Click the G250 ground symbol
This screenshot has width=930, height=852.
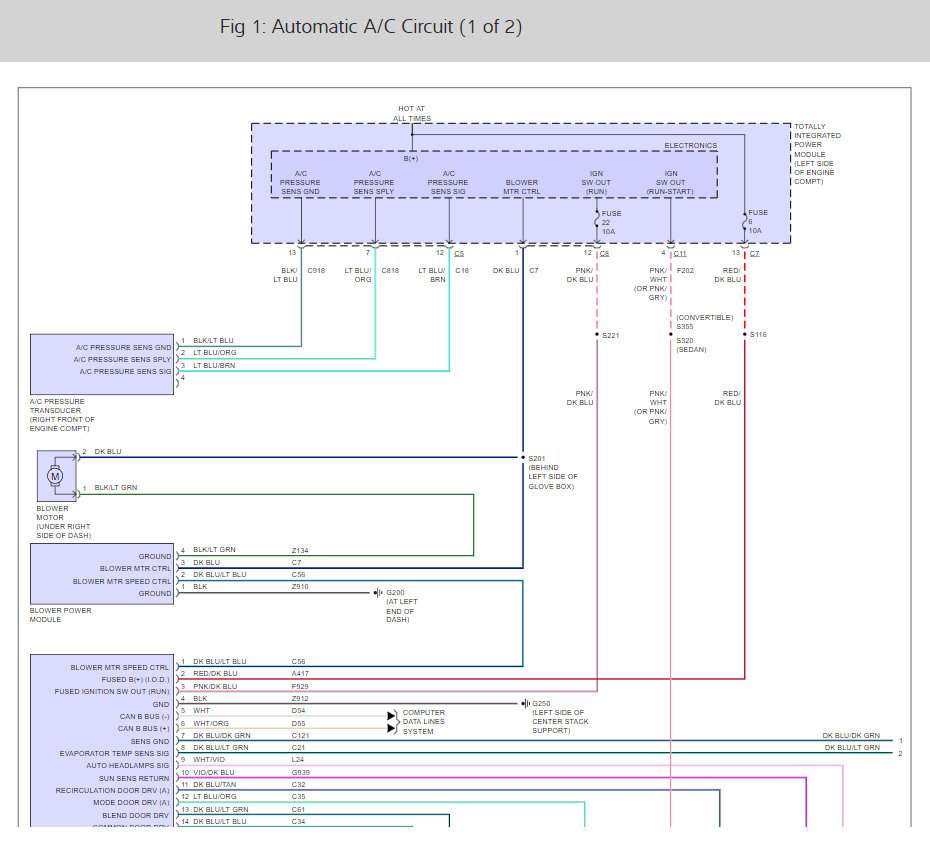point(525,704)
